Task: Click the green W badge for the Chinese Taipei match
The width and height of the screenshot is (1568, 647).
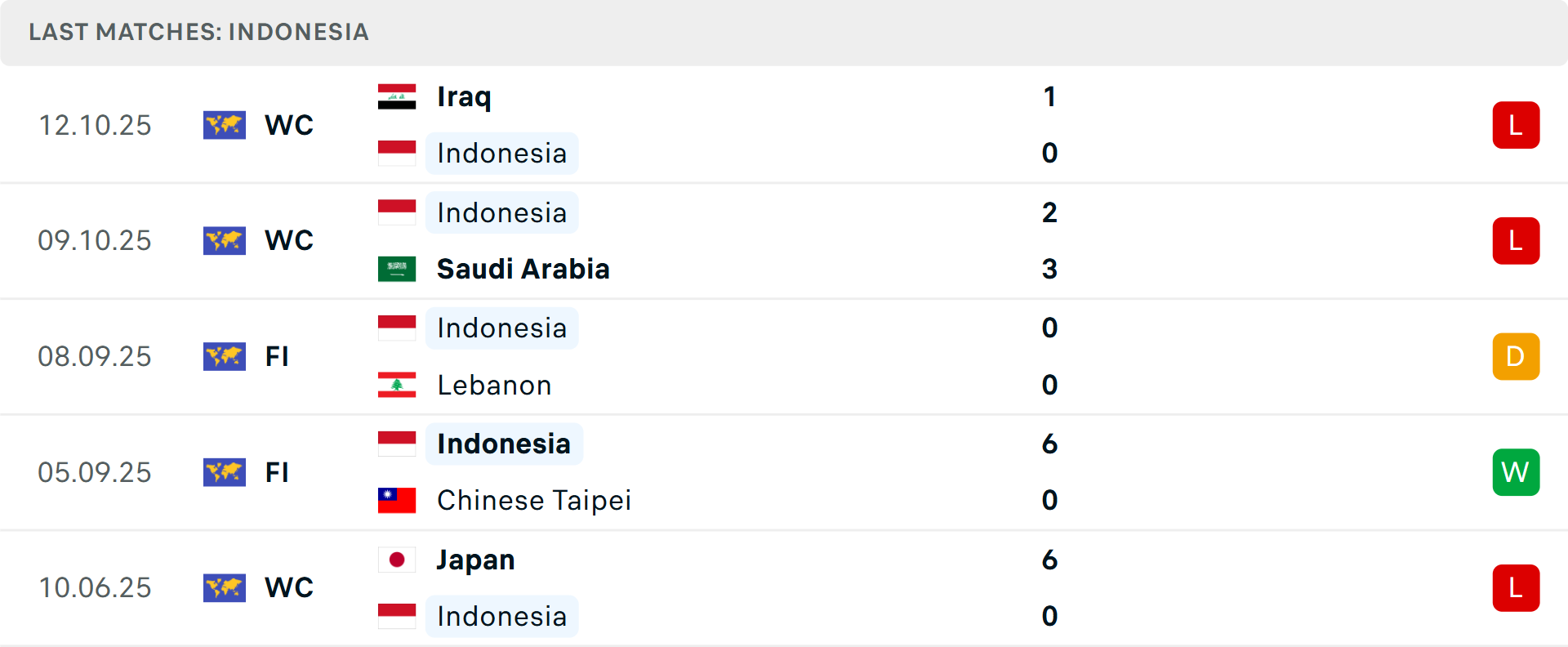Action: click(x=1517, y=472)
